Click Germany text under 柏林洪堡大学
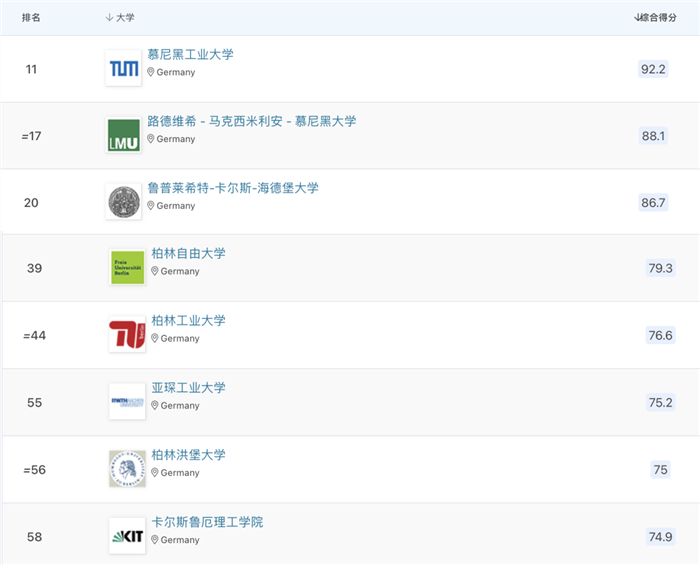The image size is (700, 565). [x=180, y=473]
